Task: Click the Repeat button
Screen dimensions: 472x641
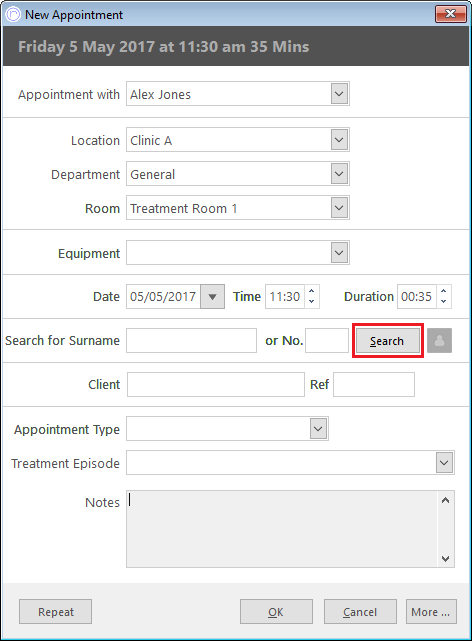Action: click(56, 612)
